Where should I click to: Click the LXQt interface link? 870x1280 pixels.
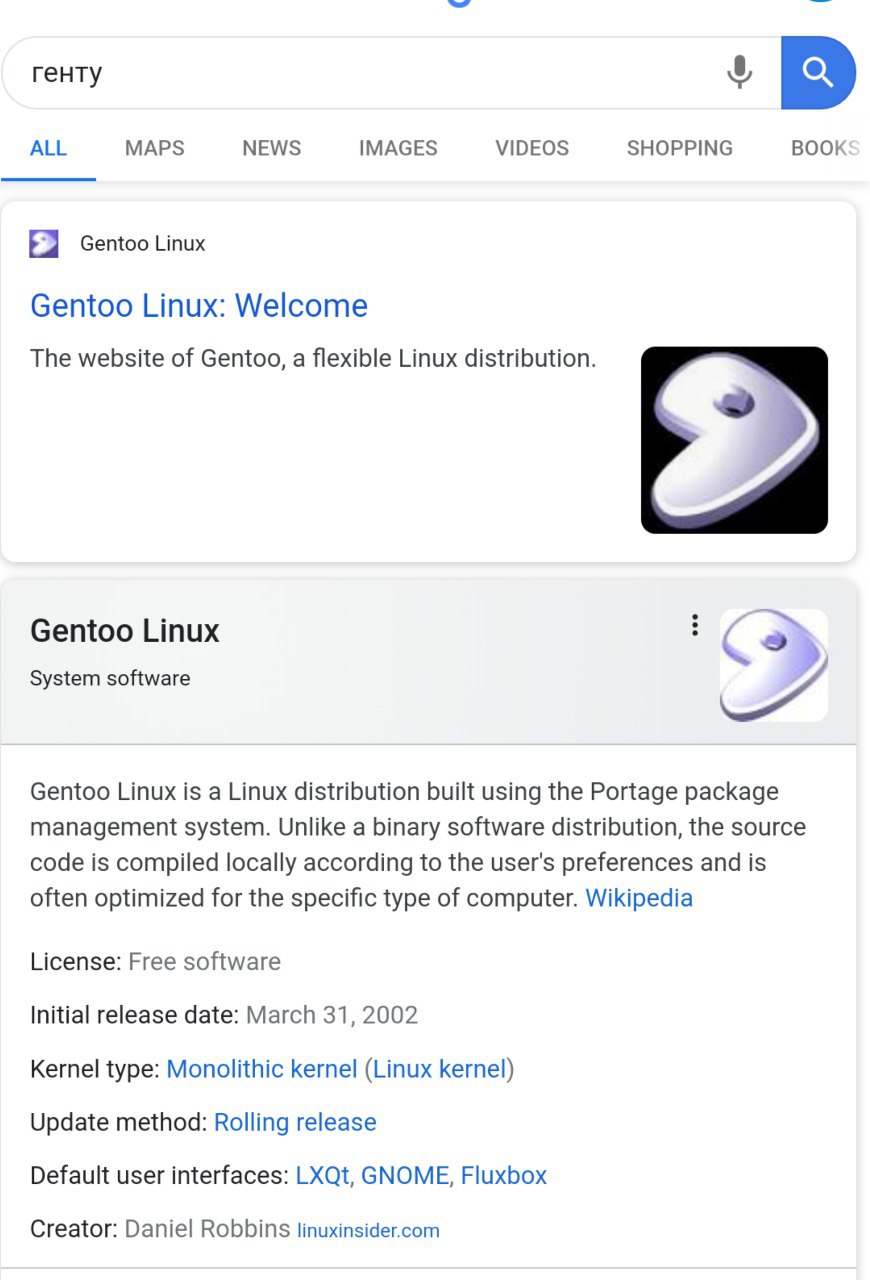[322, 1175]
